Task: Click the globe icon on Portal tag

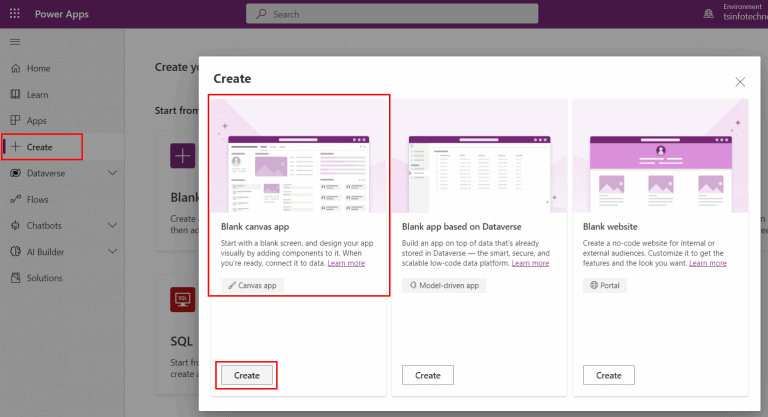Action: coord(594,285)
